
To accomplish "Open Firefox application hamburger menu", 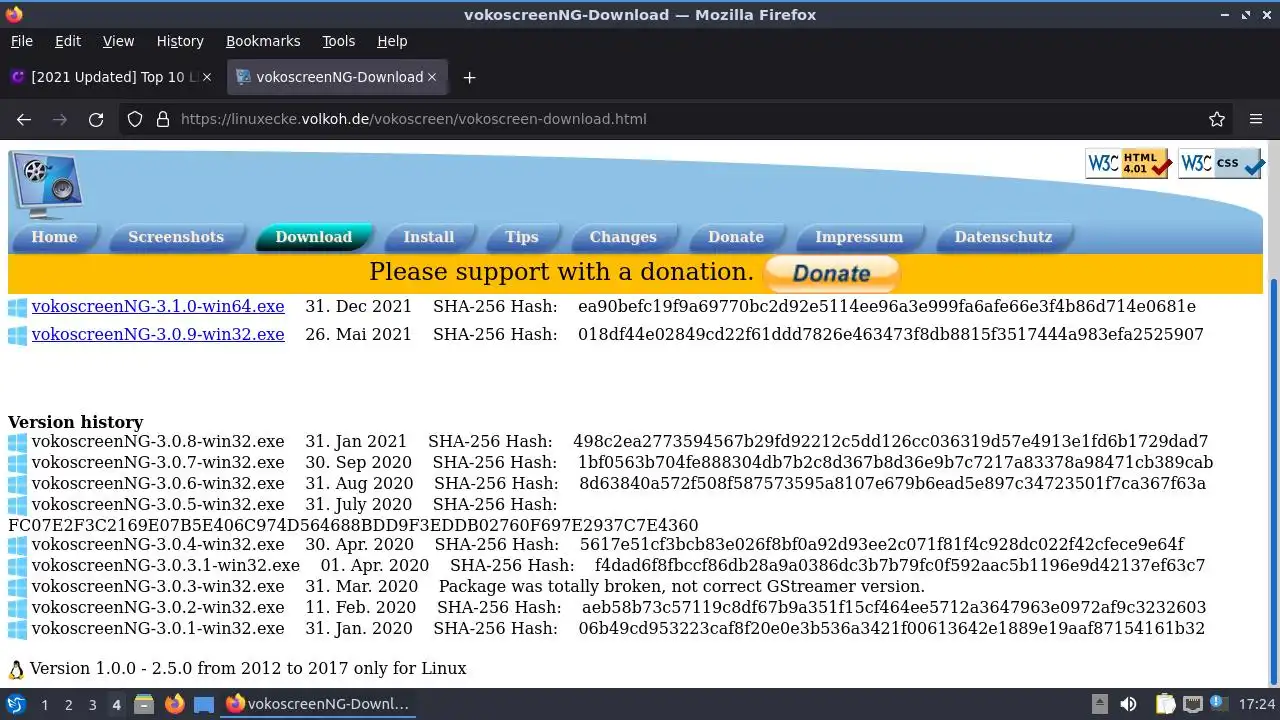I will point(1256,119).
